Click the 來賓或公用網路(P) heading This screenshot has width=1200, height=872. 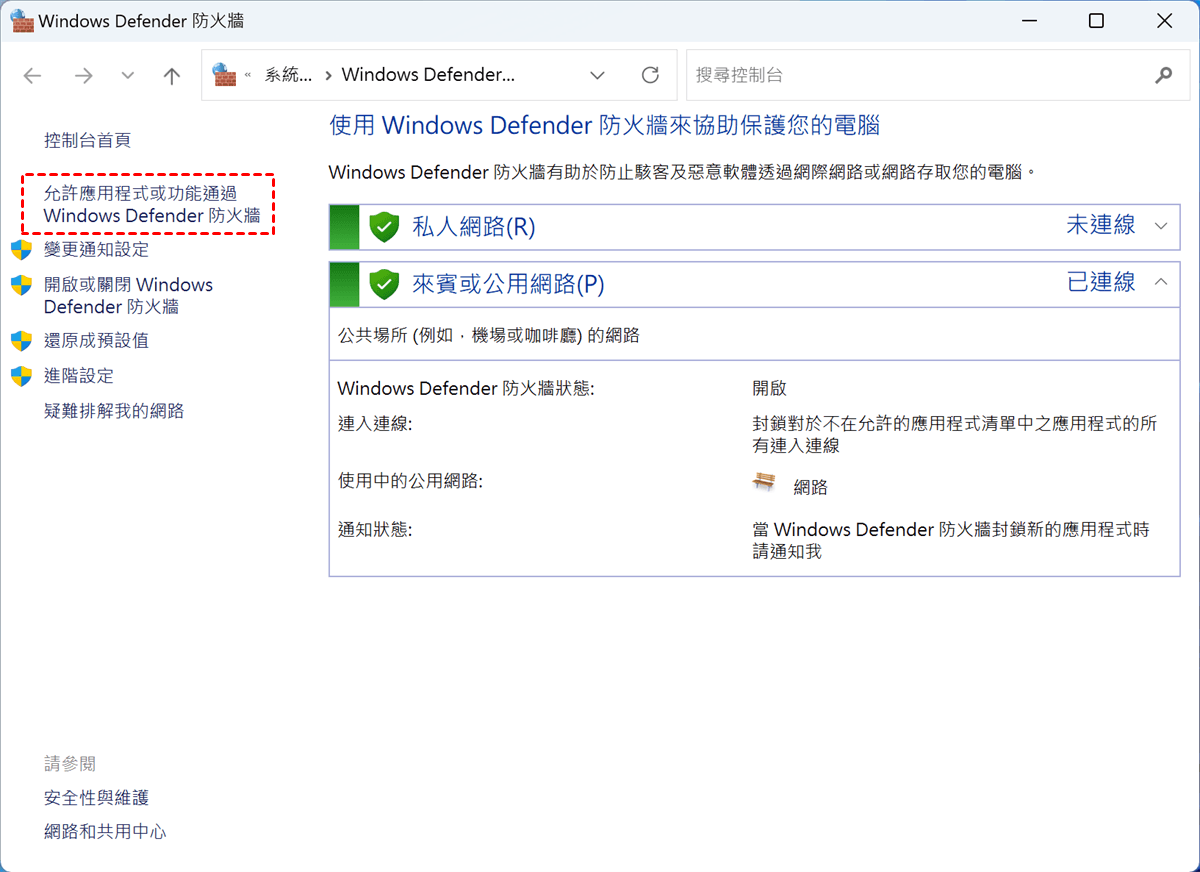[x=509, y=284]
